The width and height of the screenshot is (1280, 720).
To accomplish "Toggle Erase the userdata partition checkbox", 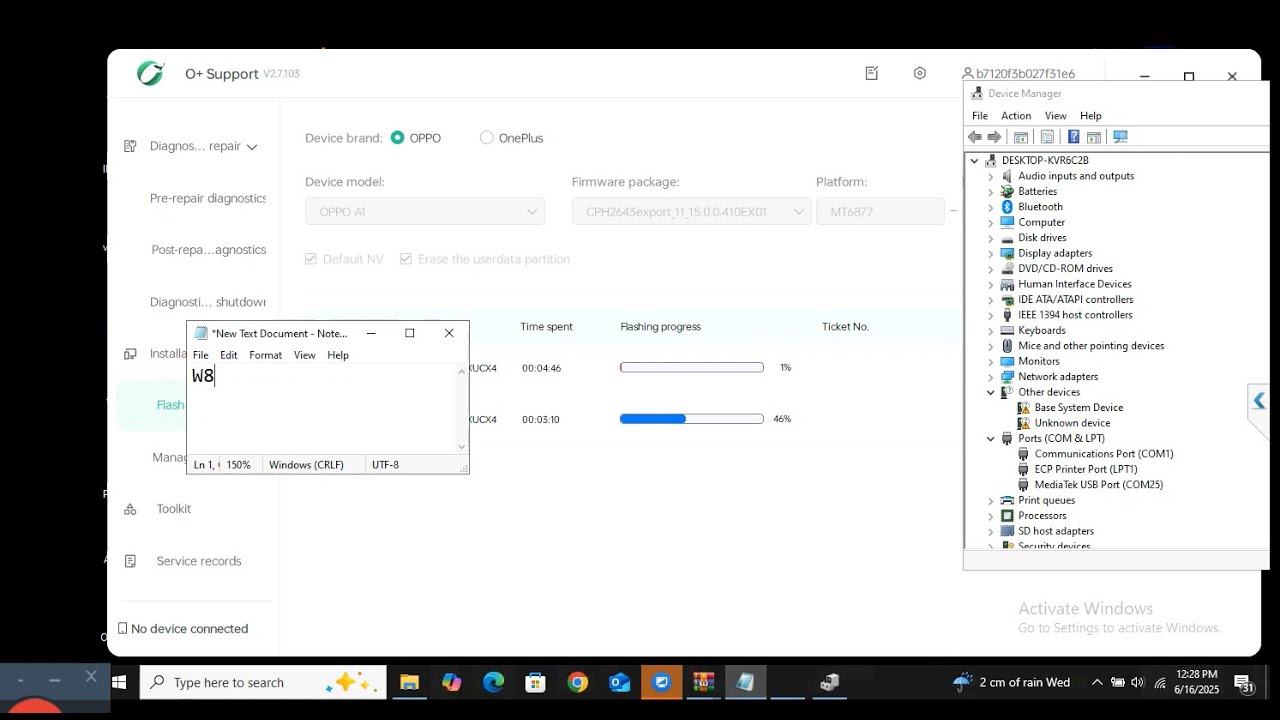I will 406,259.
